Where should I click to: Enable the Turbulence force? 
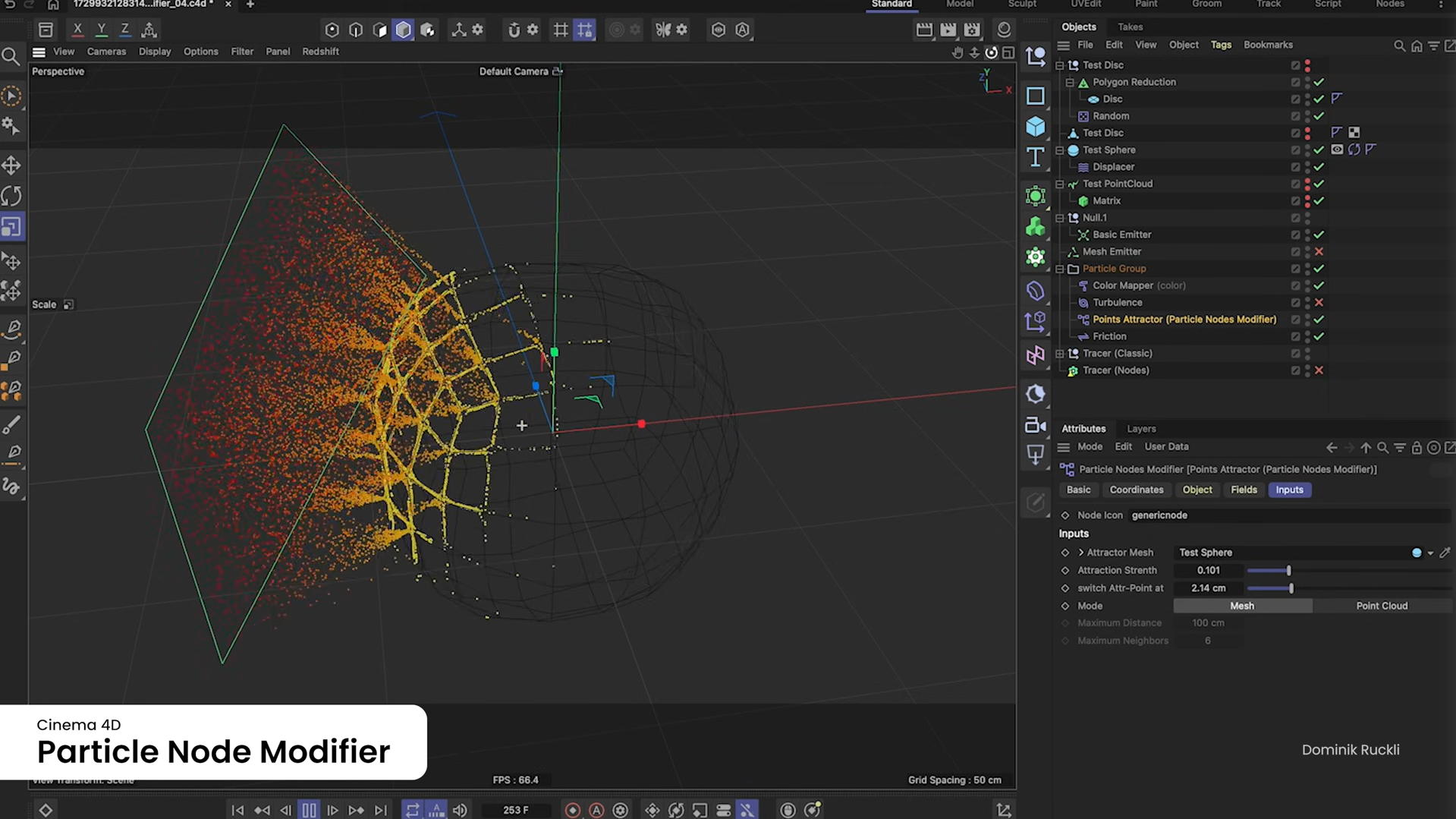(x=1320, y=302)
